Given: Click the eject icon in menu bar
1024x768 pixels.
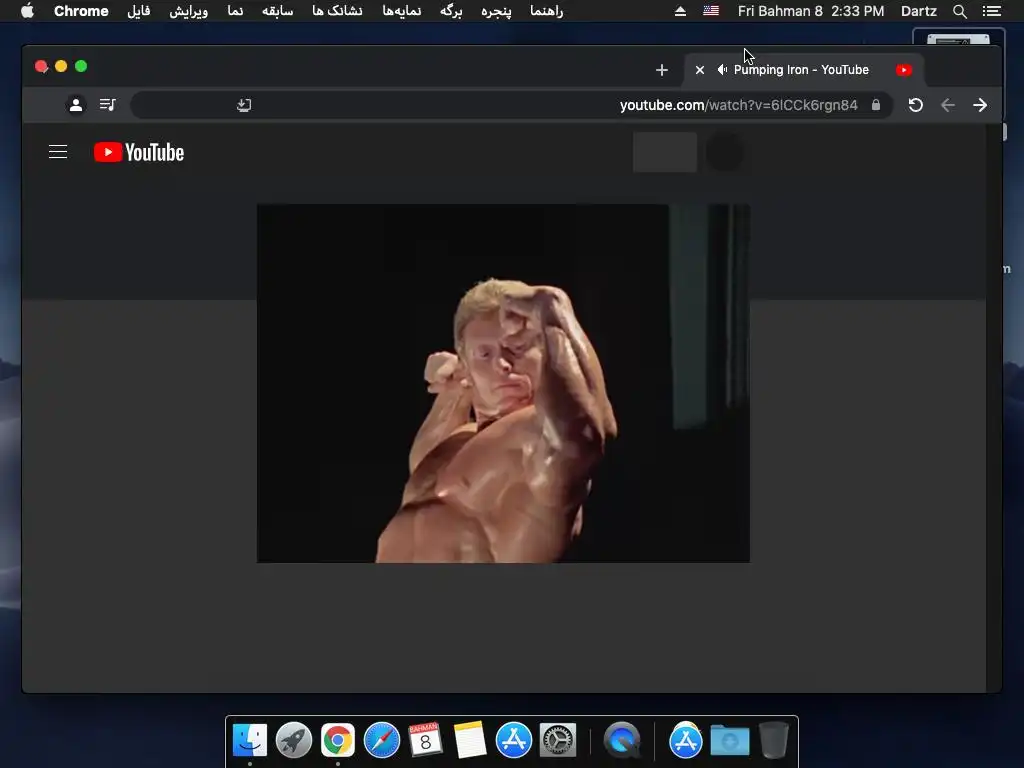Looking at the screenshot, I should coord(680,11).
